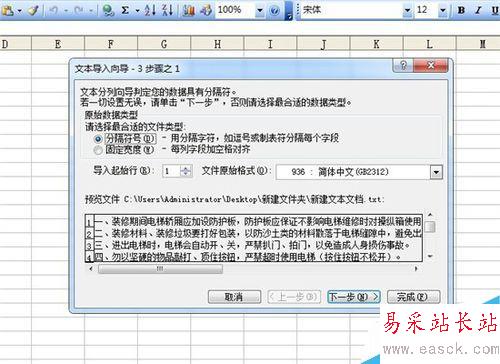The image size is (500, 364).
Task: Click preview horizontal scroll left arrow
Action: coord(91,268)
